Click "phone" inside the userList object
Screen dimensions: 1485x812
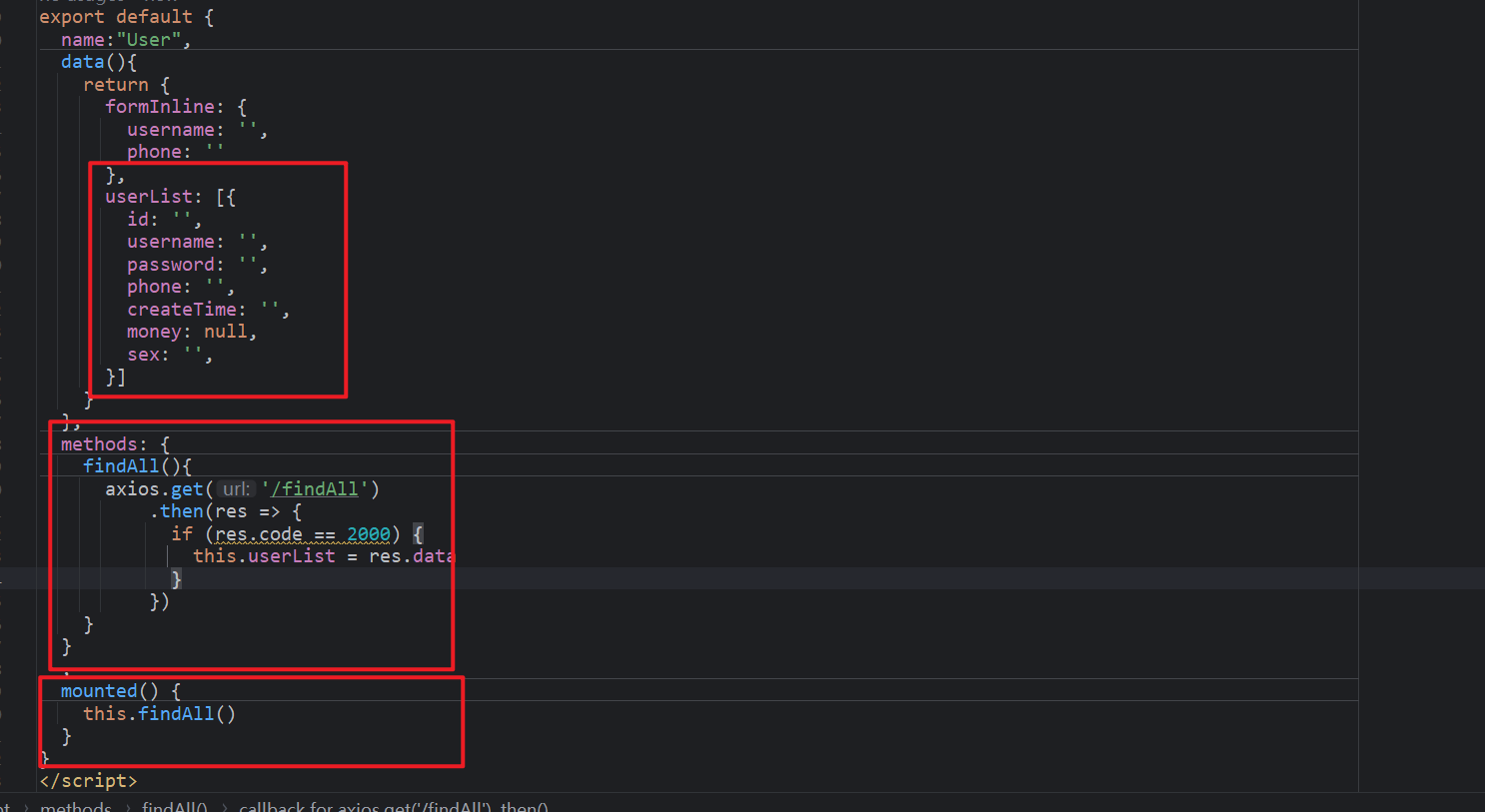[x=154, y=287]
